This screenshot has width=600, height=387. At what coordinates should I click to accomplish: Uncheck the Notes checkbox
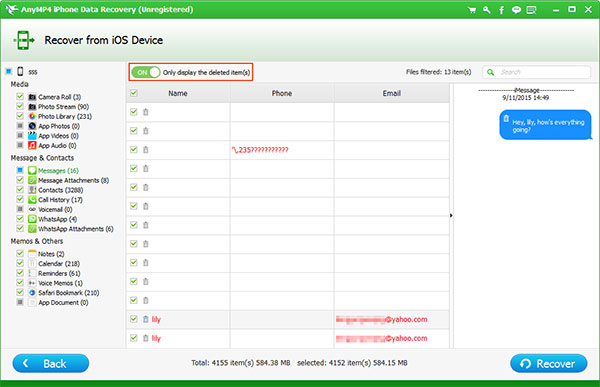[x=20, y=253]
